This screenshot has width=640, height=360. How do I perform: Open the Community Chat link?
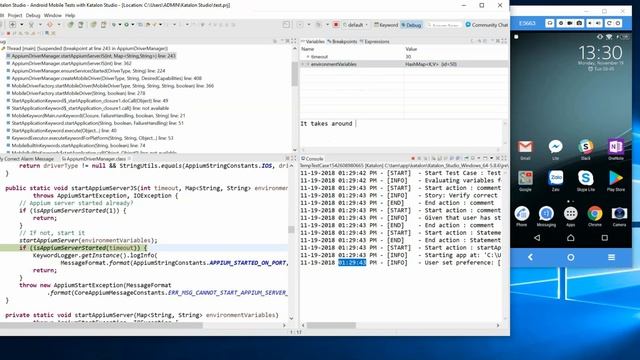click(487, 25)
